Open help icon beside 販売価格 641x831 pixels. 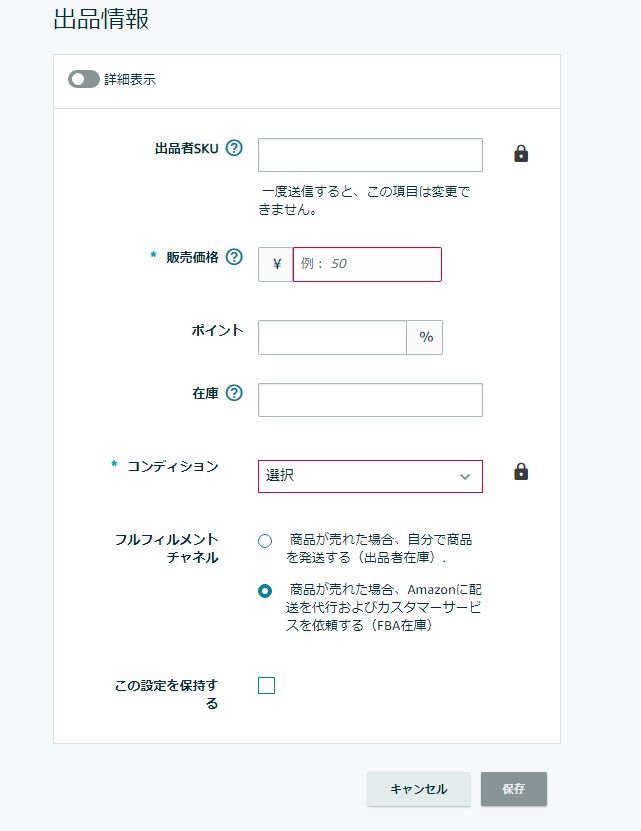click(234, 257)
